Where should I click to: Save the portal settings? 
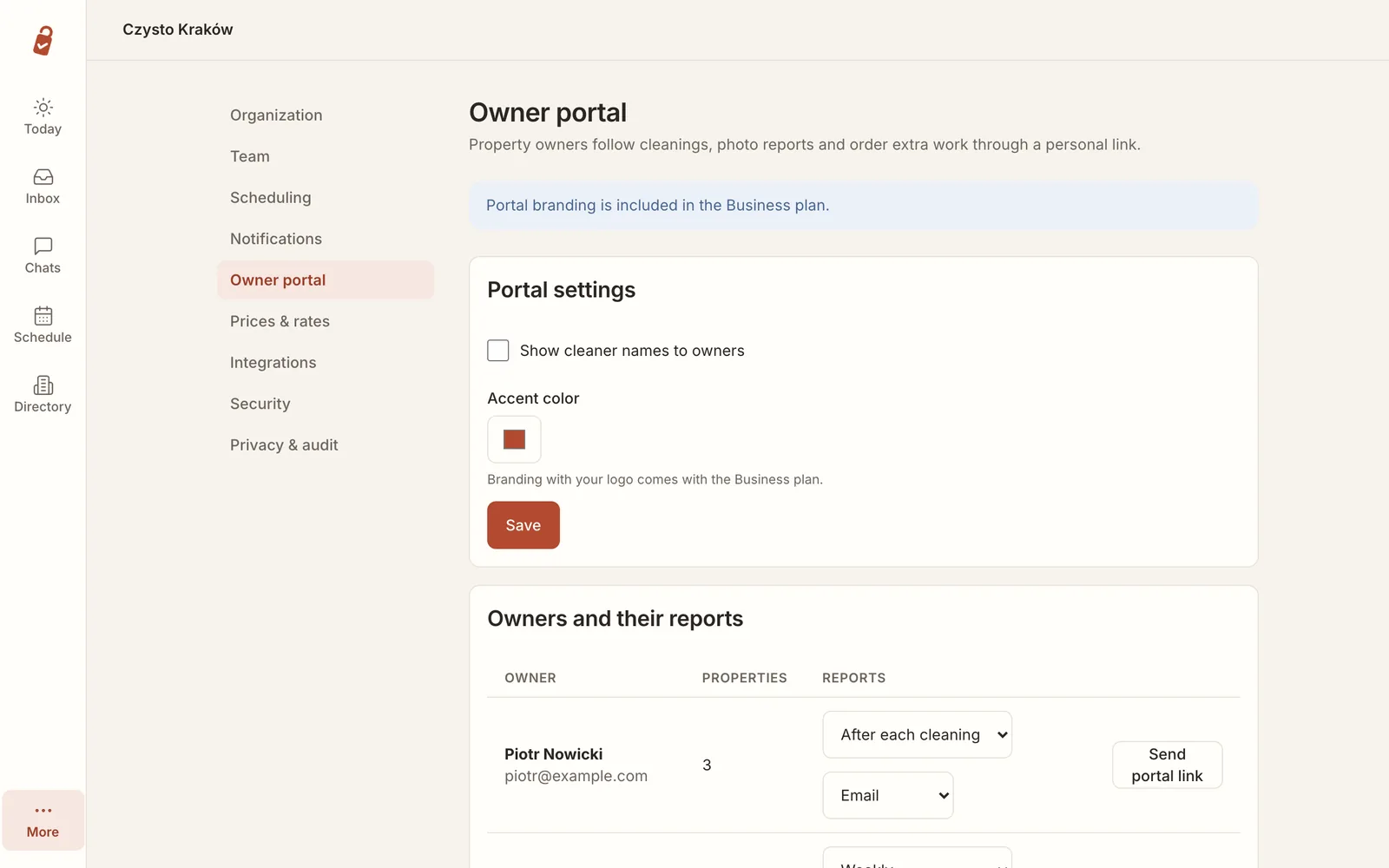click(x=523, y=525)
